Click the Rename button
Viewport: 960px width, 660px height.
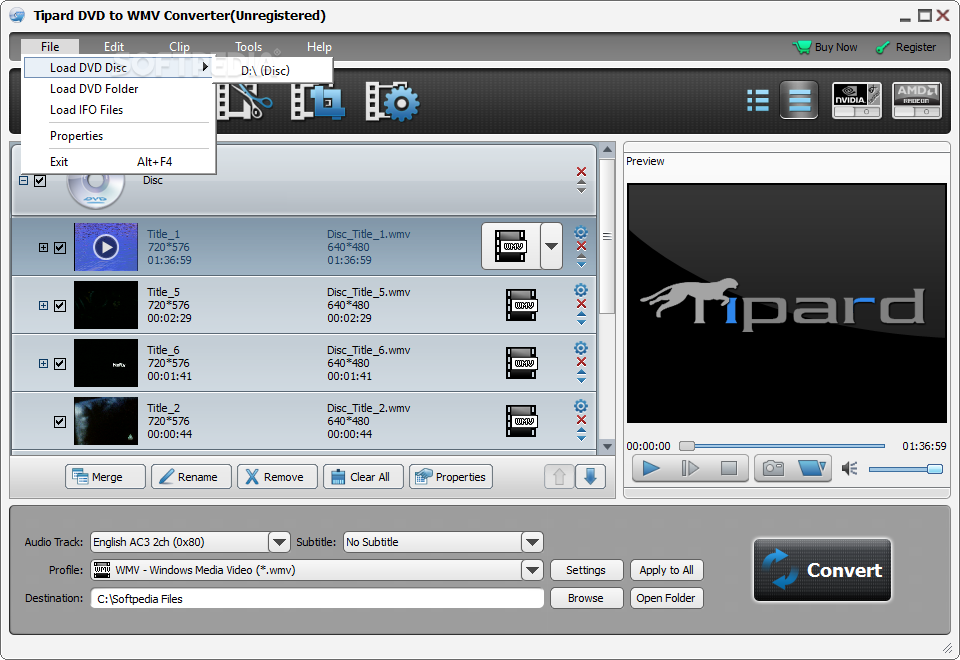coord(192,476)
